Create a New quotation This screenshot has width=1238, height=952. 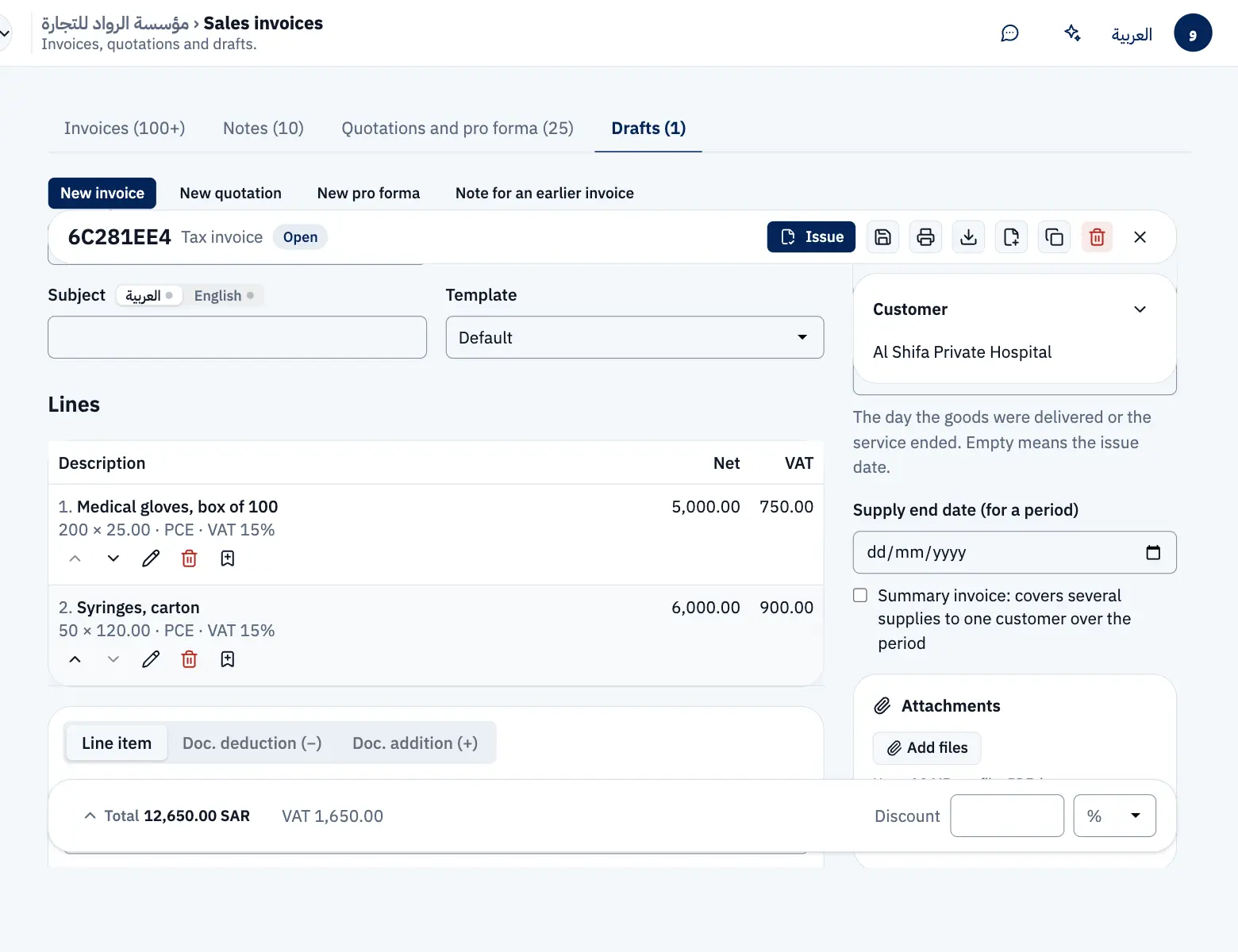(x=231, y=194)
